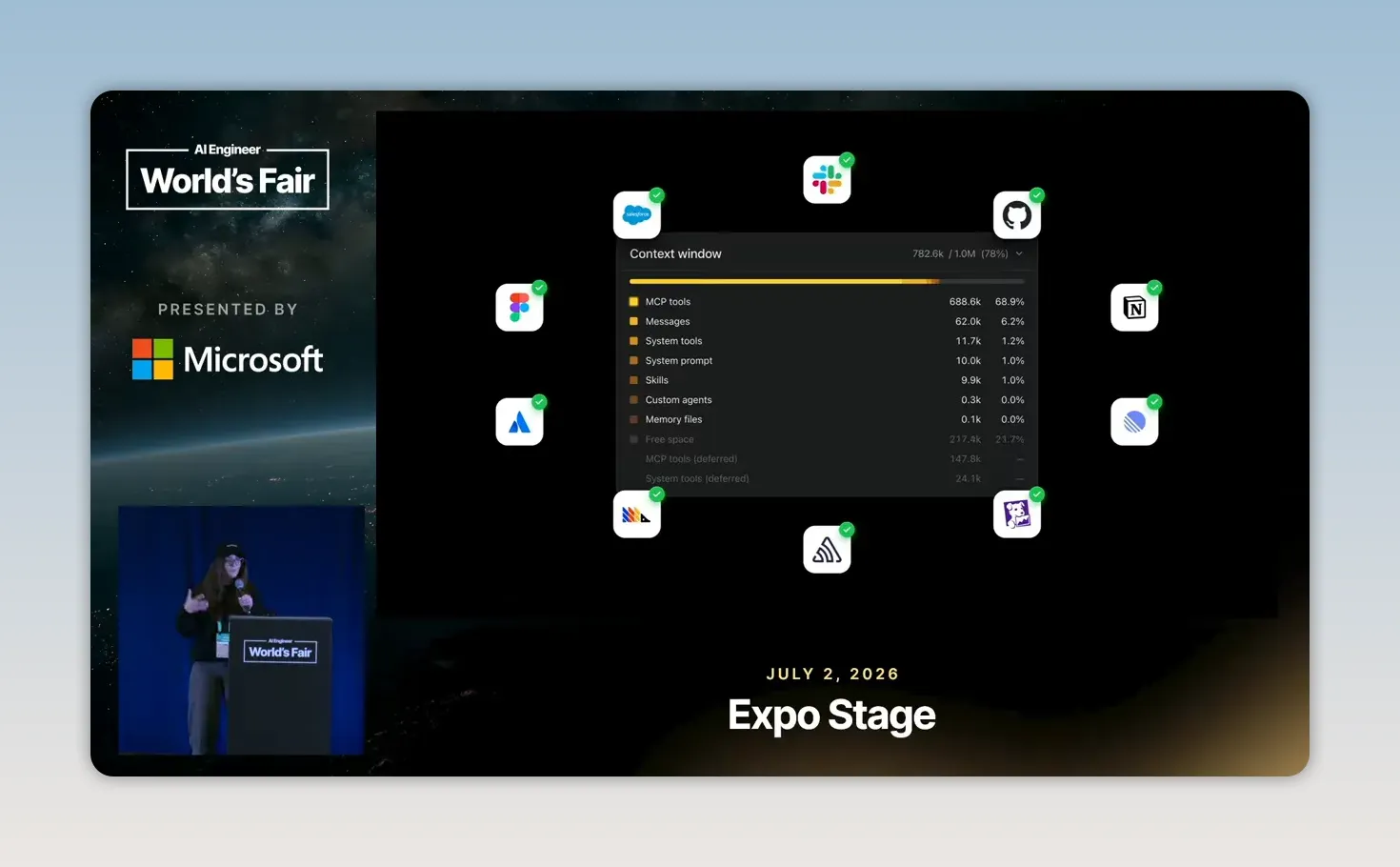Click the "Context window" panel title
The height and width of the screenshot is (867, 1400).
coord(675,253)
